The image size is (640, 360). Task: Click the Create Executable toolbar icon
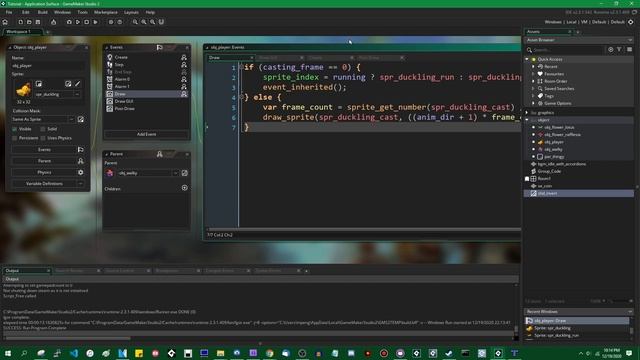tap(53, 22)
